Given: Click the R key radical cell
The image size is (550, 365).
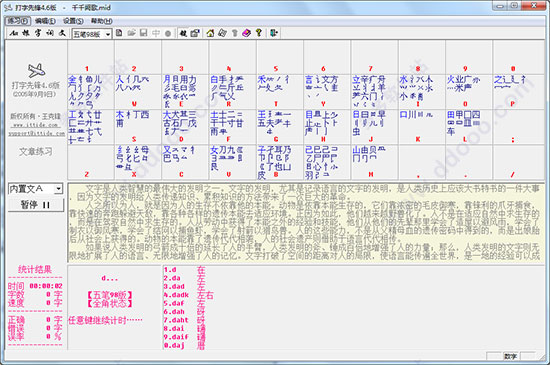Looking at the screenshot, I should 233,92.
